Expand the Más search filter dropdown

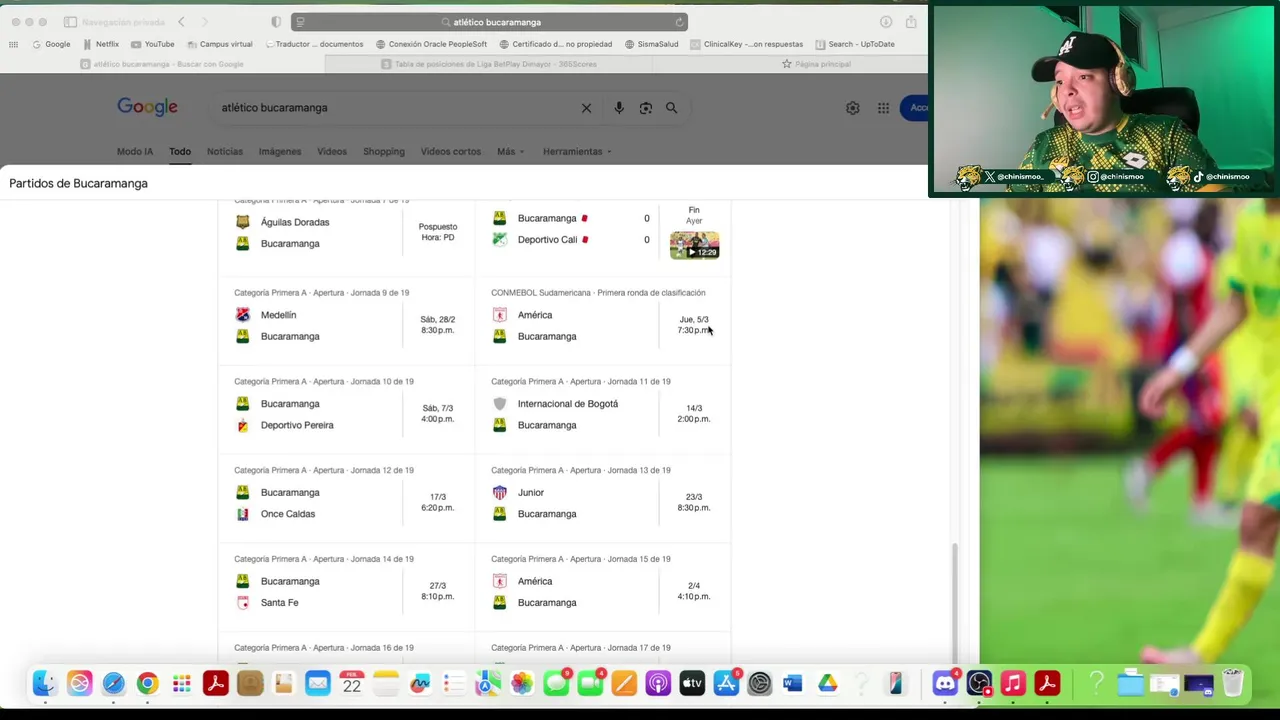click(x=510, y=152)
